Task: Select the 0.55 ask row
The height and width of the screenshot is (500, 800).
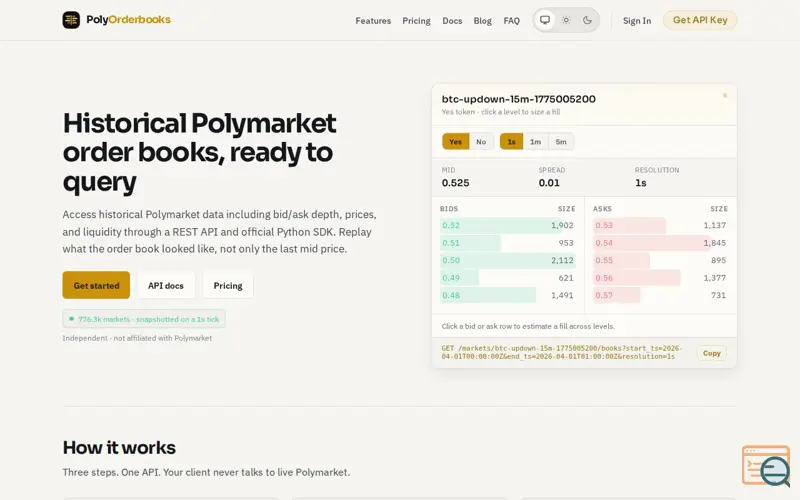Action: [660, 260]
